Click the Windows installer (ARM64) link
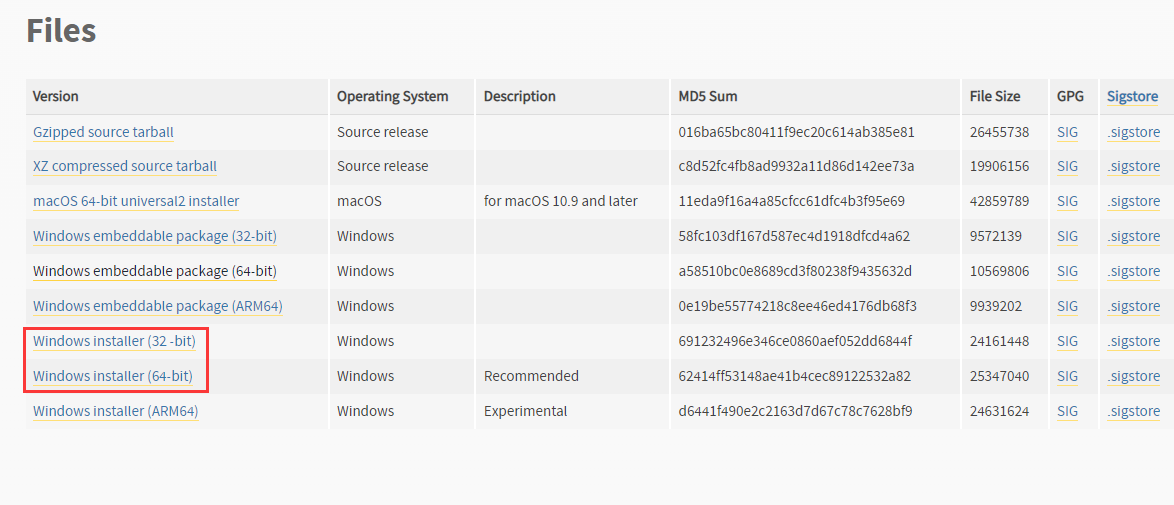 (116, 411)
